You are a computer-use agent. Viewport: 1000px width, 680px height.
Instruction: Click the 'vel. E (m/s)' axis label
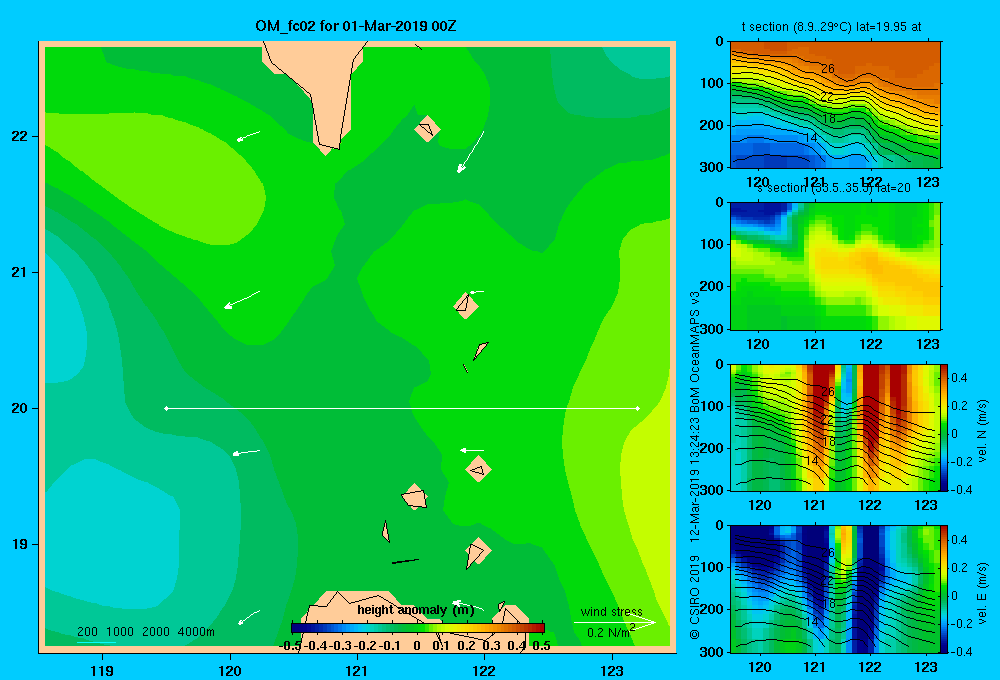click(982, 593)
